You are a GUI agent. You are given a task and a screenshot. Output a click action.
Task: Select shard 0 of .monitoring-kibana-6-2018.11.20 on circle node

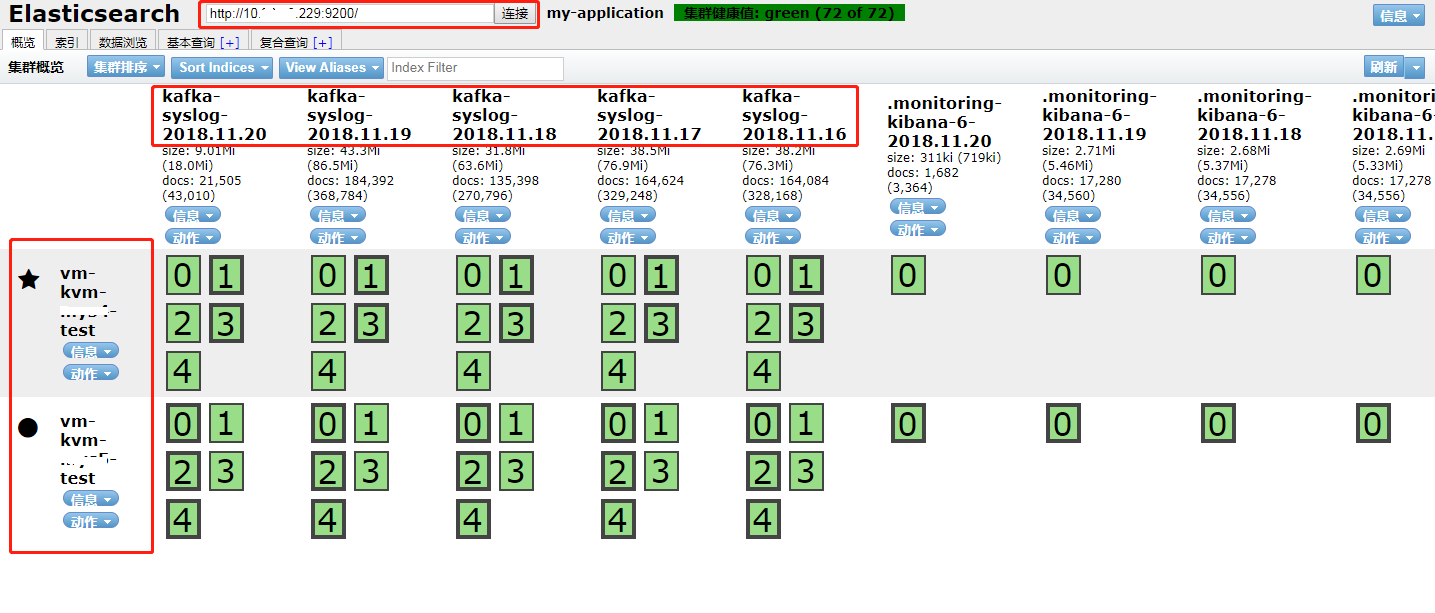click(908, 424)
